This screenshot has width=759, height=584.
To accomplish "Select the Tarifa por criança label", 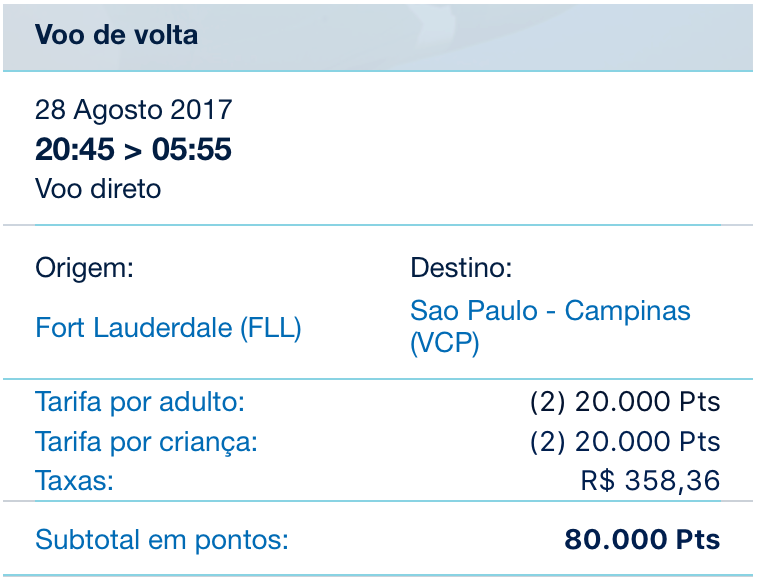I will [x=146, y=442].
